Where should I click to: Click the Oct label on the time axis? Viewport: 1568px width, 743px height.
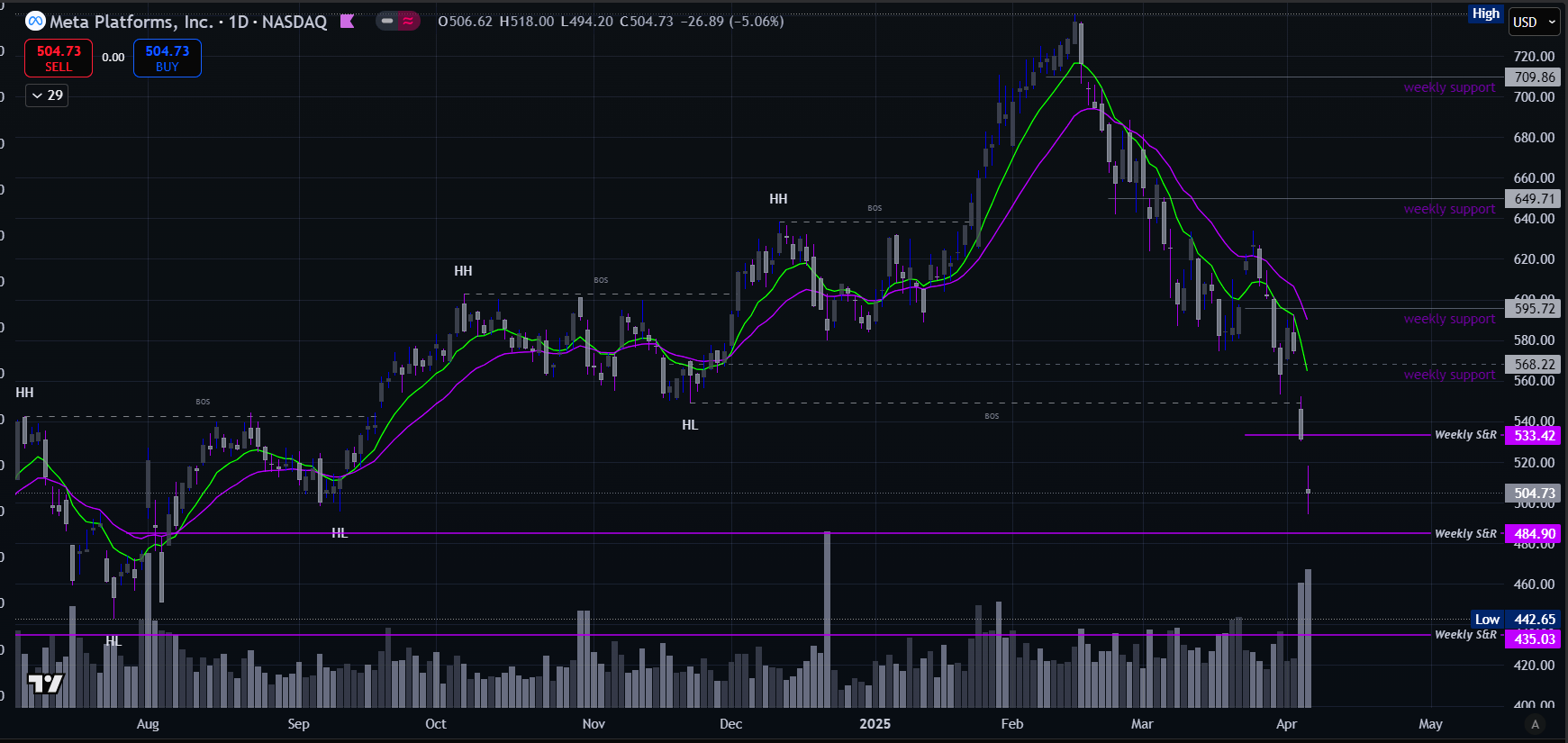pyautogui.click(x=435, y=724)
